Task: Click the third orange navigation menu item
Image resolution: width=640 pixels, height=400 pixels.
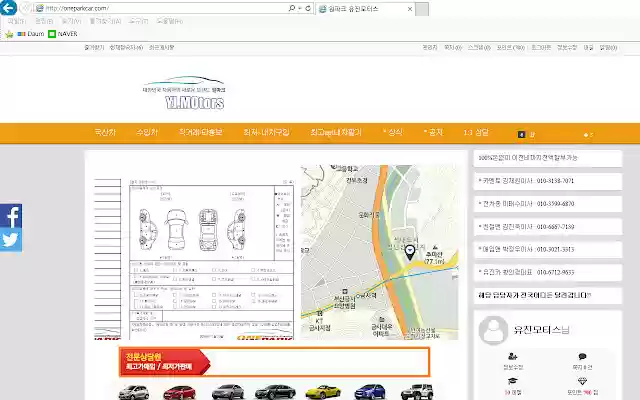Action: click(x=200, y=132)
